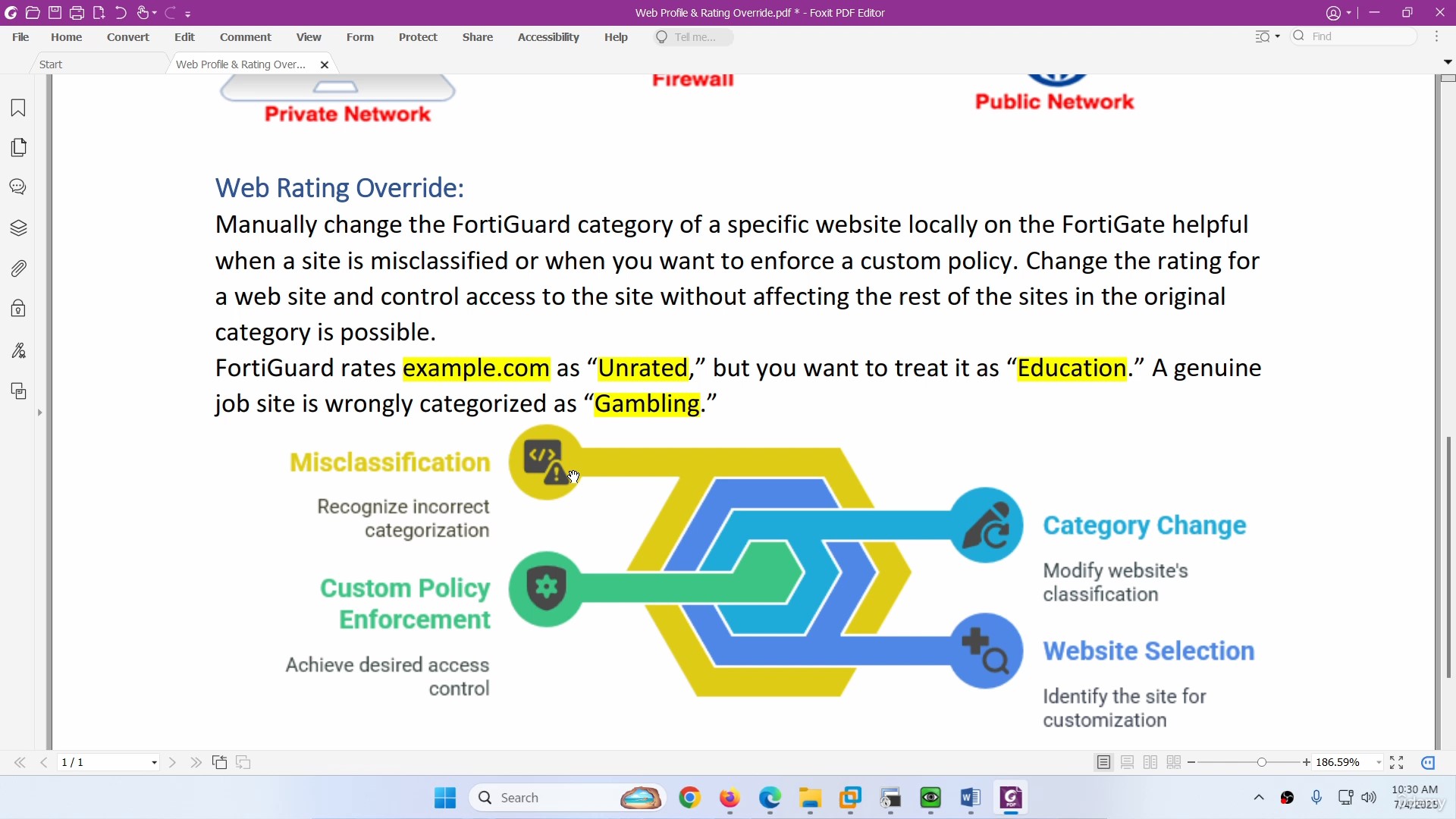Viewport: 1456px width, 819px height.
Task: Click the Print icon in title bar
Action: pyautogui.click(x=77, y=13)
